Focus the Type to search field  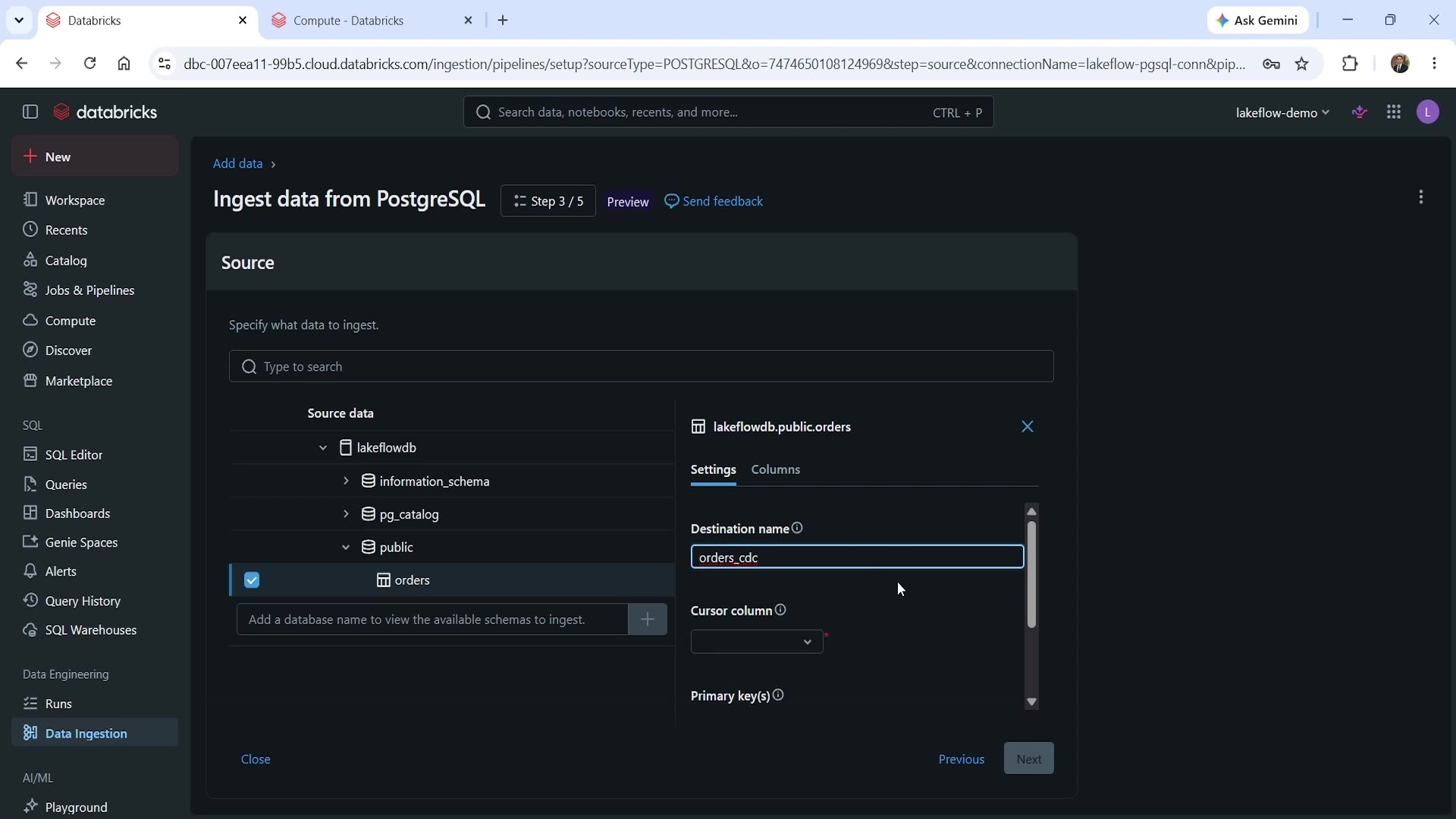click(x=642, y=366)
